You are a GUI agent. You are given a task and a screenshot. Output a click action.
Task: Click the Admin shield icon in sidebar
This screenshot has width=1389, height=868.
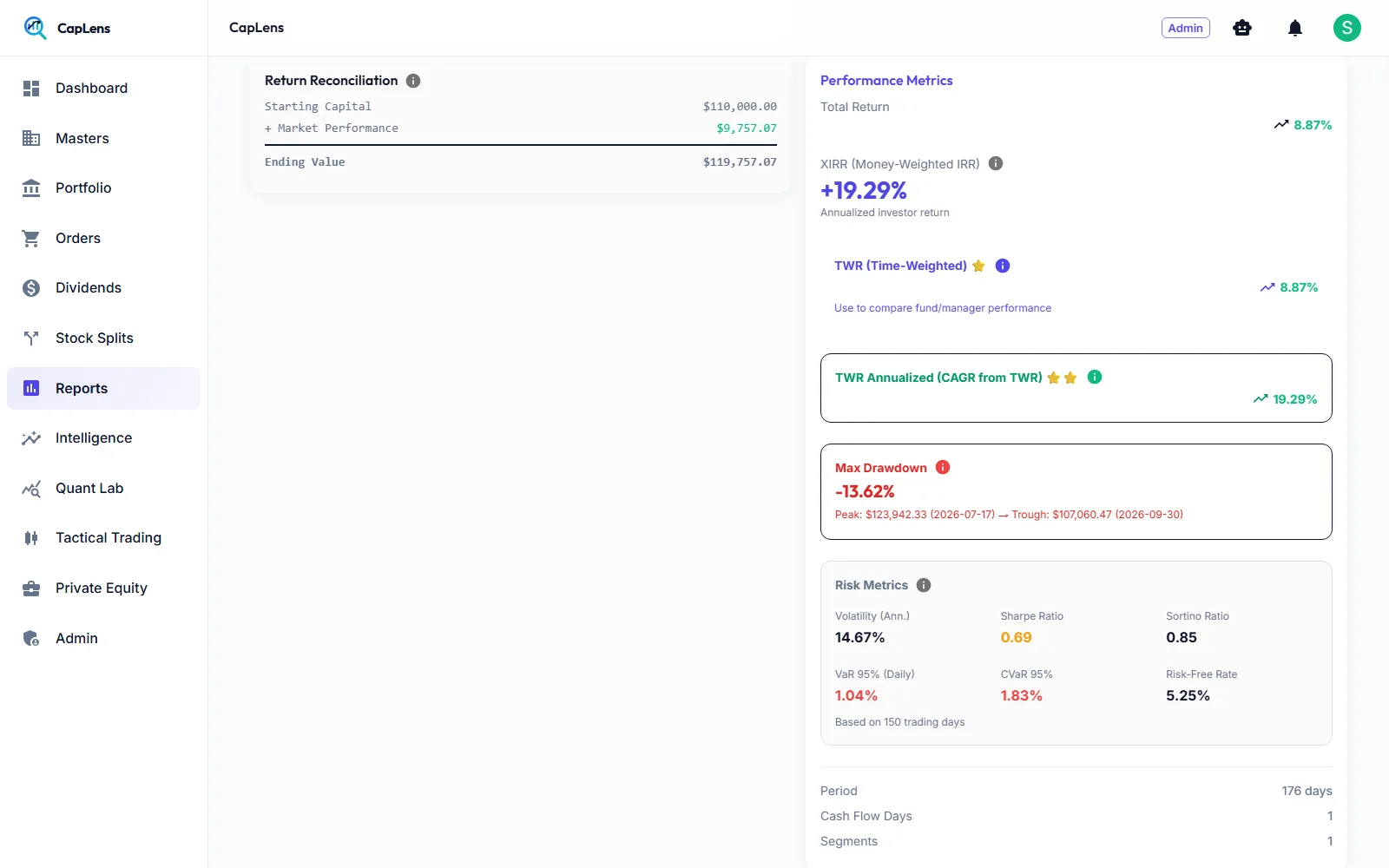coord(31,638)
